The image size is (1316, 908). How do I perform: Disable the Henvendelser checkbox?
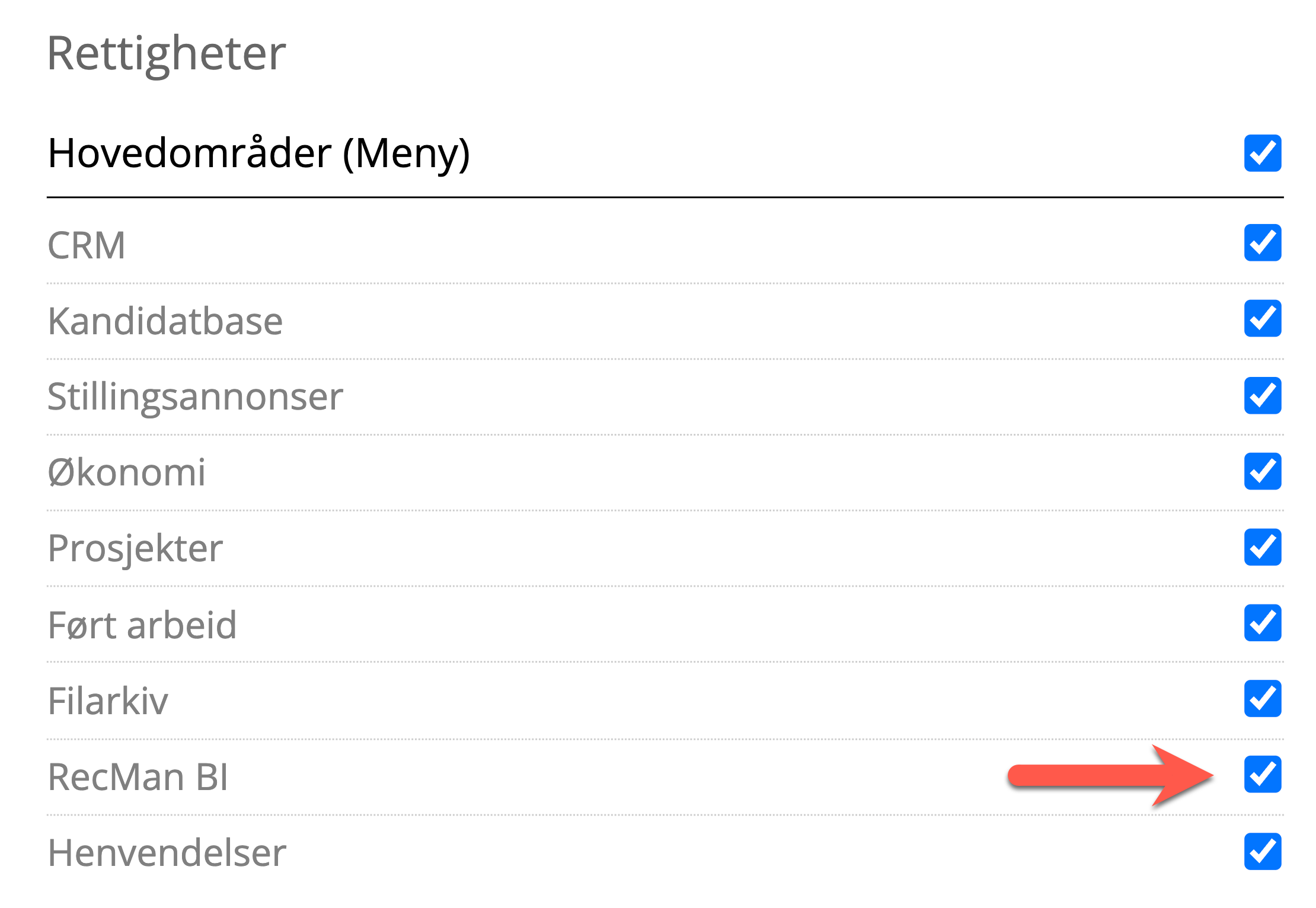(1263, 852)
